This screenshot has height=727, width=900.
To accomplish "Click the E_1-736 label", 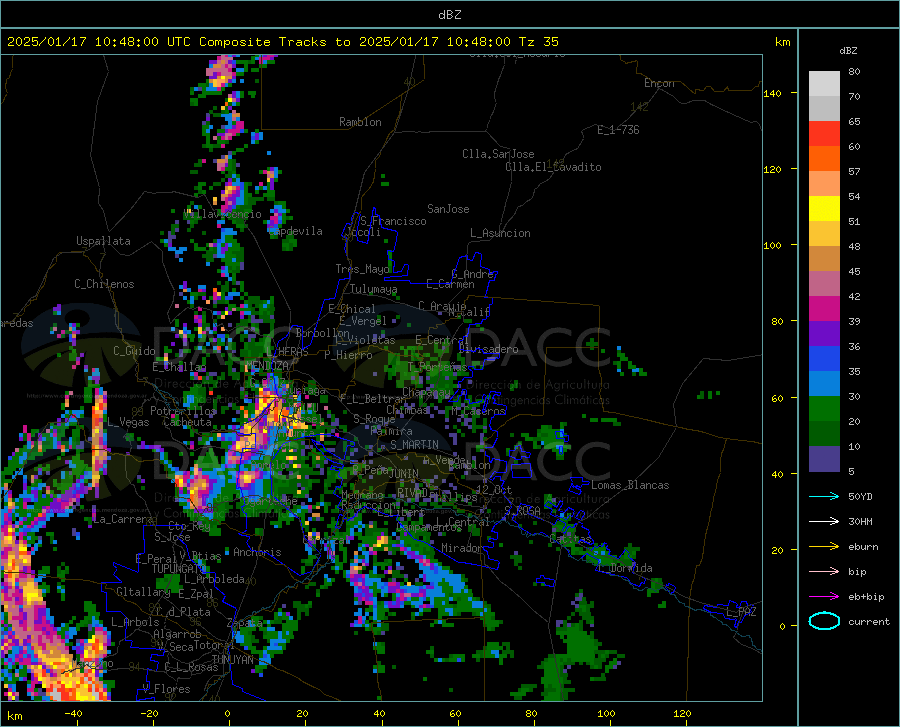I will [x=618, y=130].
